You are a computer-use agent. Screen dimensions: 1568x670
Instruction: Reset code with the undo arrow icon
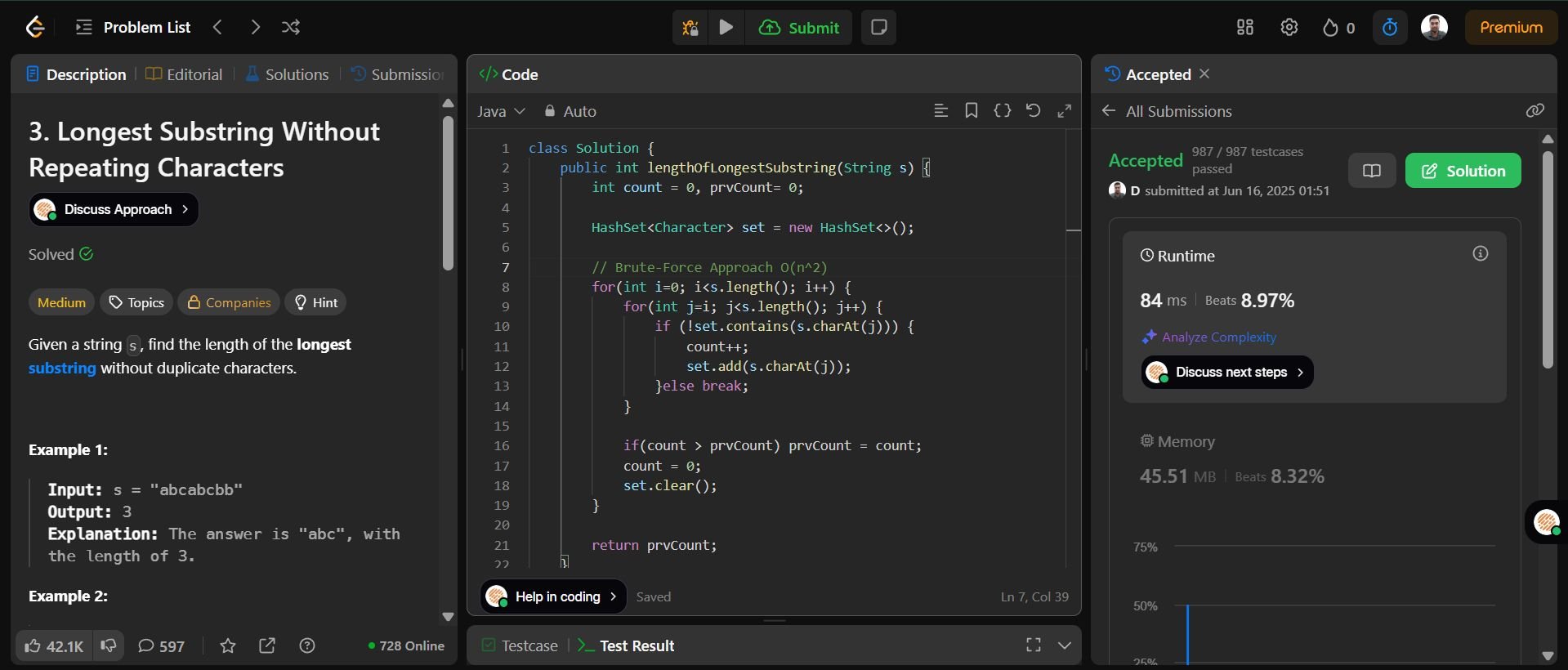(1033, 111)
